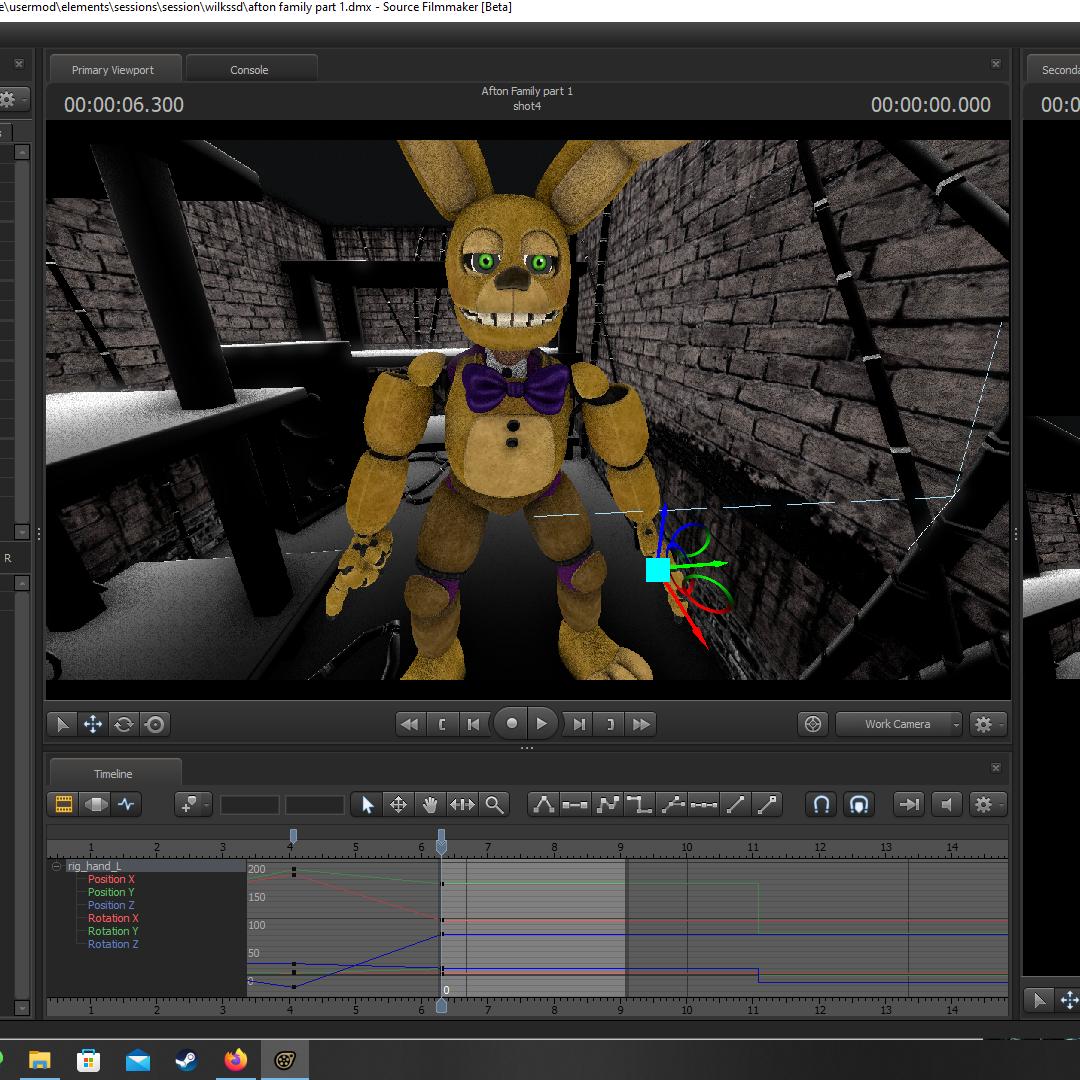Image resolution: width=1080 pixels, height=1080 pixels.
Task: Toggle timeline snapping magnet
Action: click(x=821, y=804)
